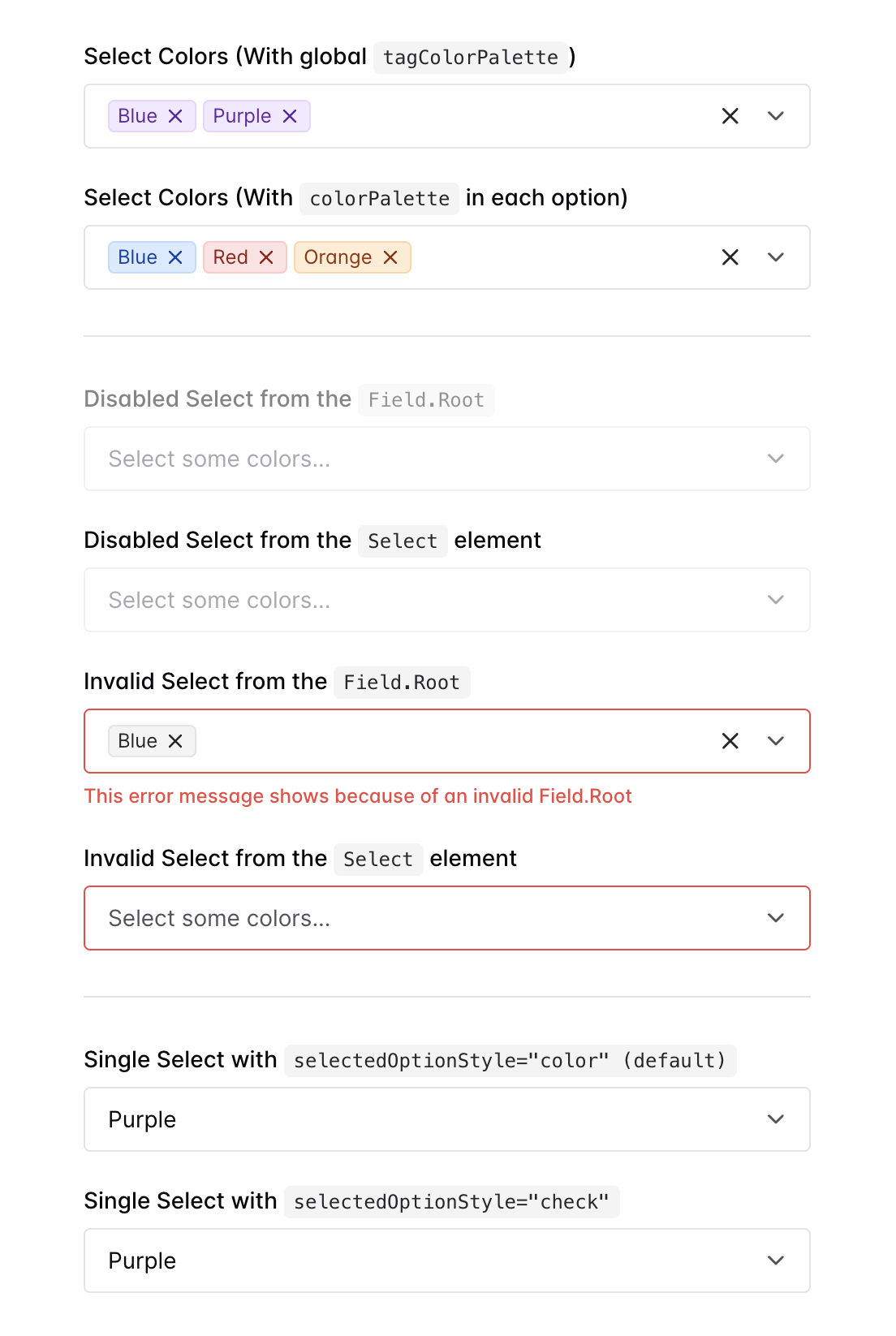Screen dimensions: 896x1336
Task: Click the Purple value in check-style single select
Action: pos(143,1261)
